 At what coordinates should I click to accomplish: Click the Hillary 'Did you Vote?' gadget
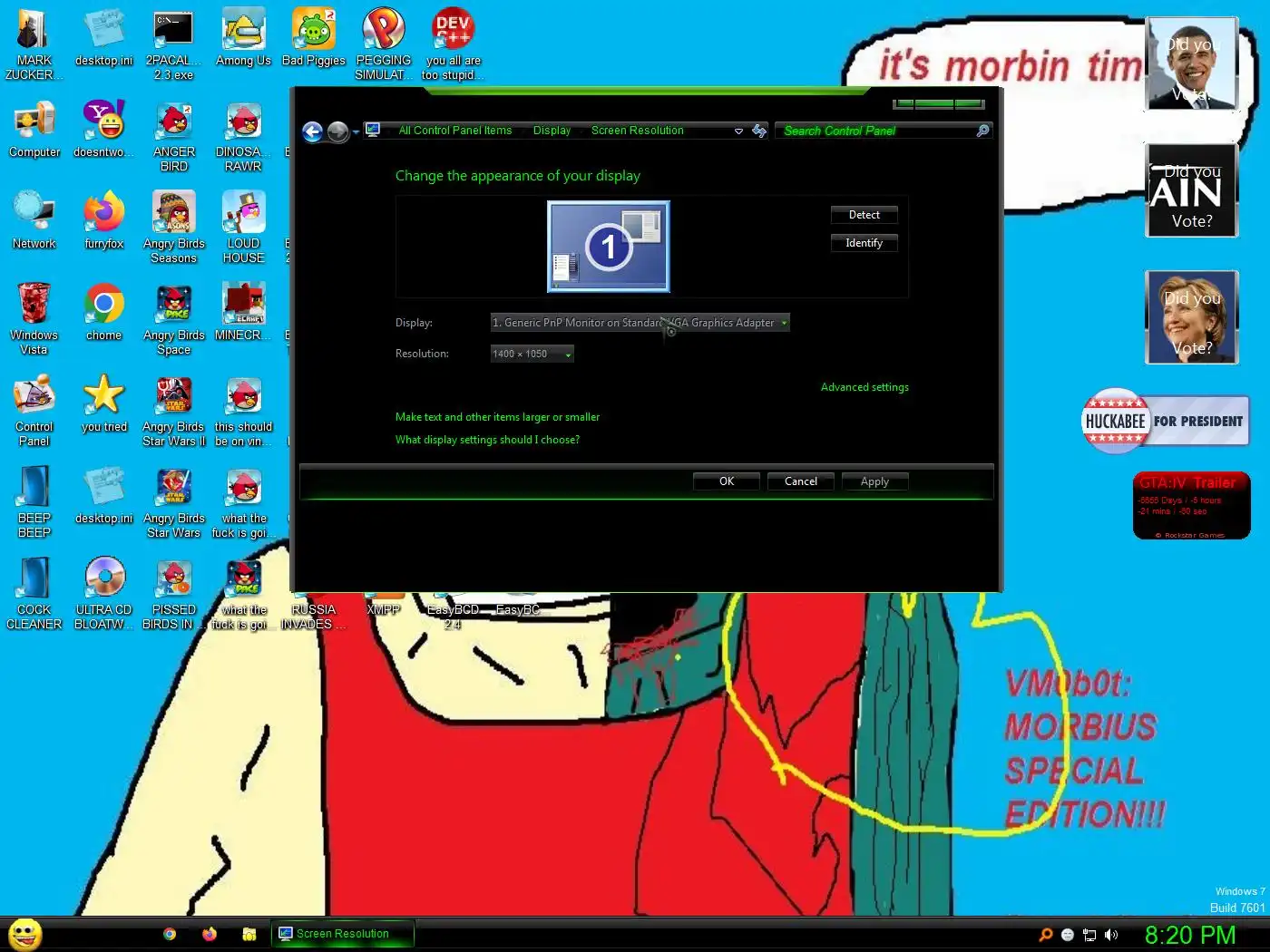[x=1192, y=317]
